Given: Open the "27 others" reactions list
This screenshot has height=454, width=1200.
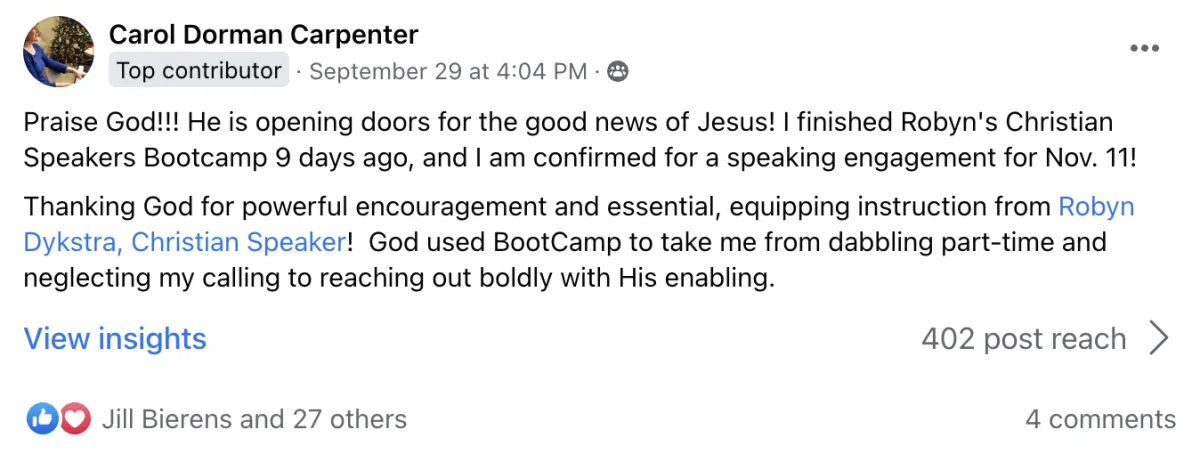Looking at the screenshot, I should pos(349,419).
